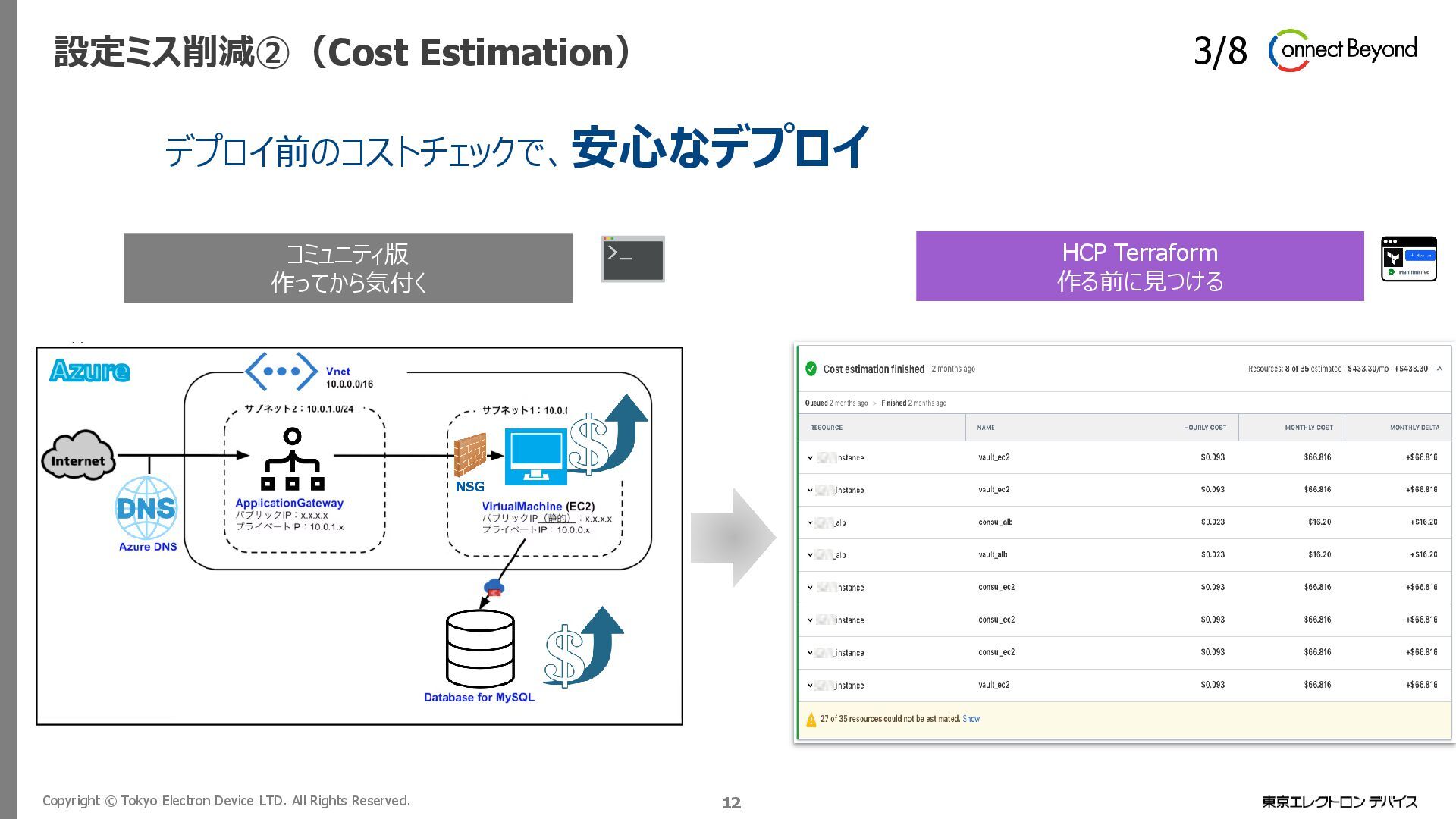Click the 'consul_alb' name cell
1456x819 pixels.
tap(995, 522)
